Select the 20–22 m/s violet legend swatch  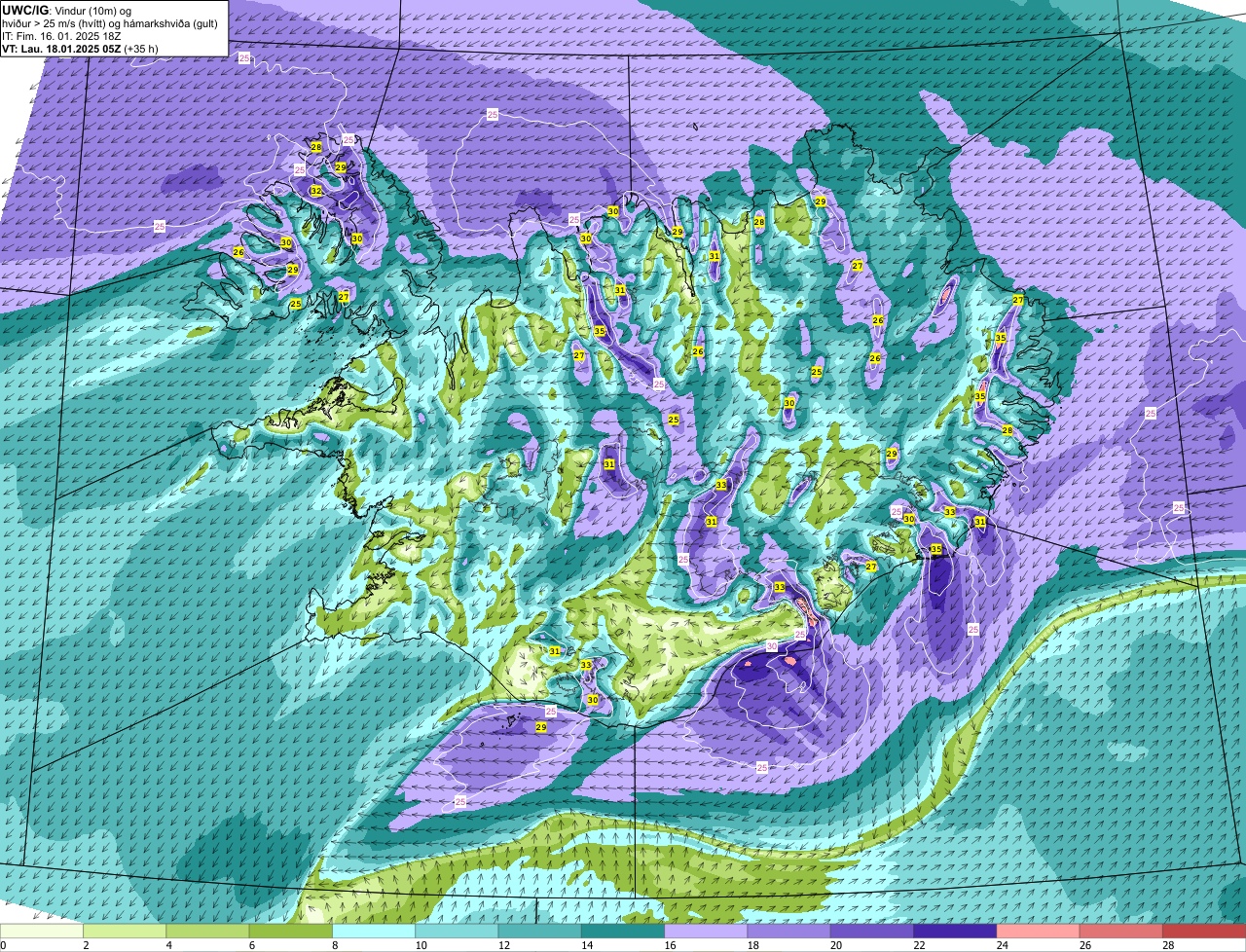tap(872, 931)
